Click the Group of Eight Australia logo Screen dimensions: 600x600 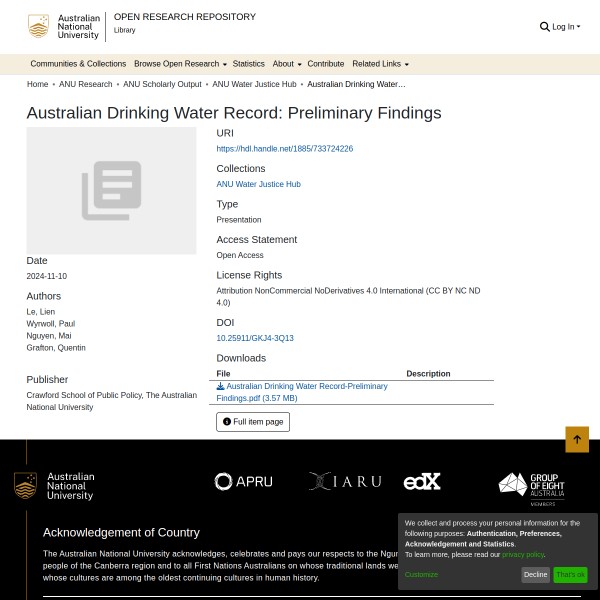(x=531, y=488)
